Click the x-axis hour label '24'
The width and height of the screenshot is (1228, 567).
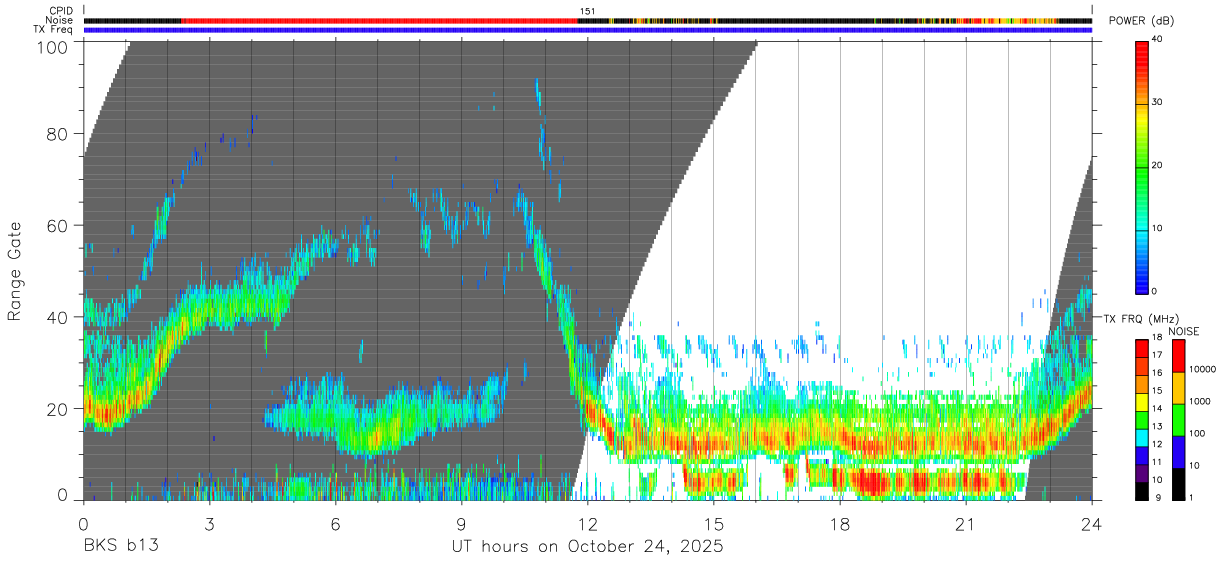point(1091,524)
